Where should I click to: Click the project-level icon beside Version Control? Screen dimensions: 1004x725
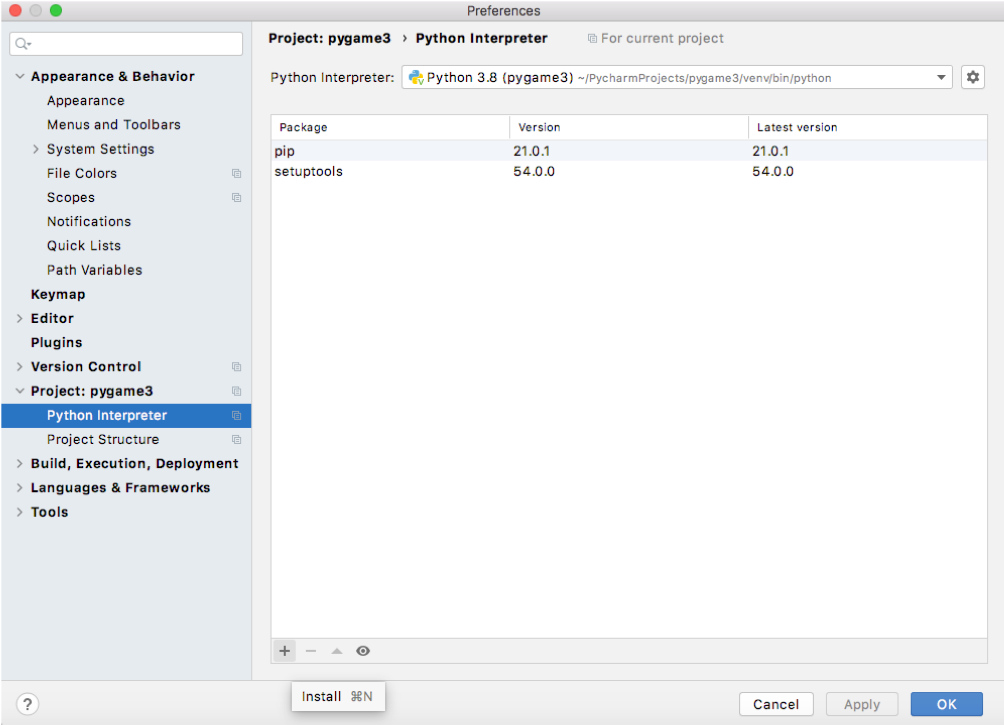[x=236, y=367]
